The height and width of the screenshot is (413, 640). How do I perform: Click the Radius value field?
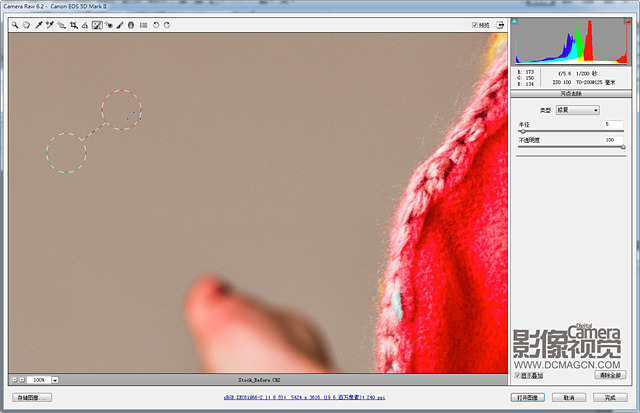pos(613,124)
